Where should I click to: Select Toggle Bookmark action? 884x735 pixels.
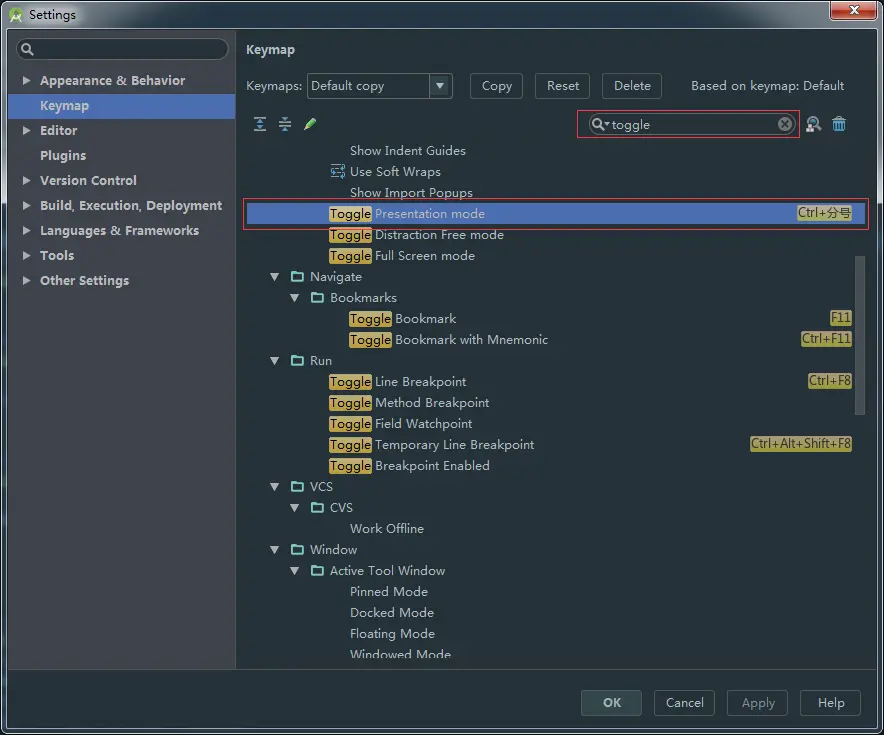coord(403,318)
